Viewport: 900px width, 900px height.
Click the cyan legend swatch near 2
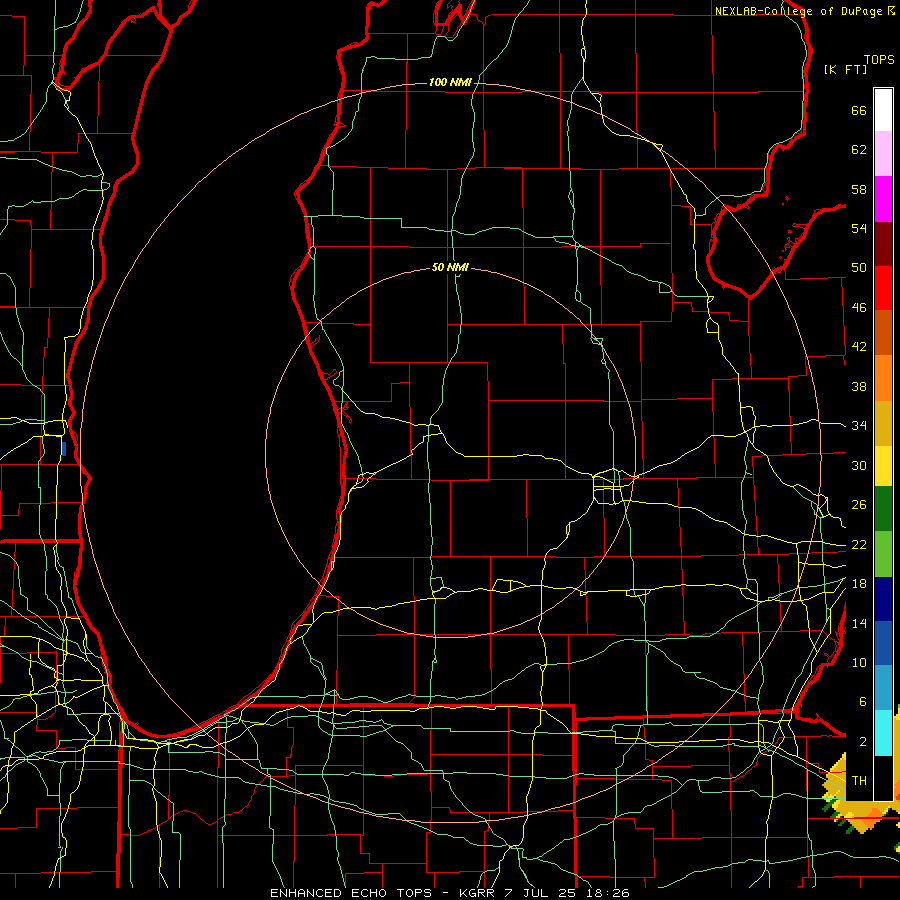[883, 733]
